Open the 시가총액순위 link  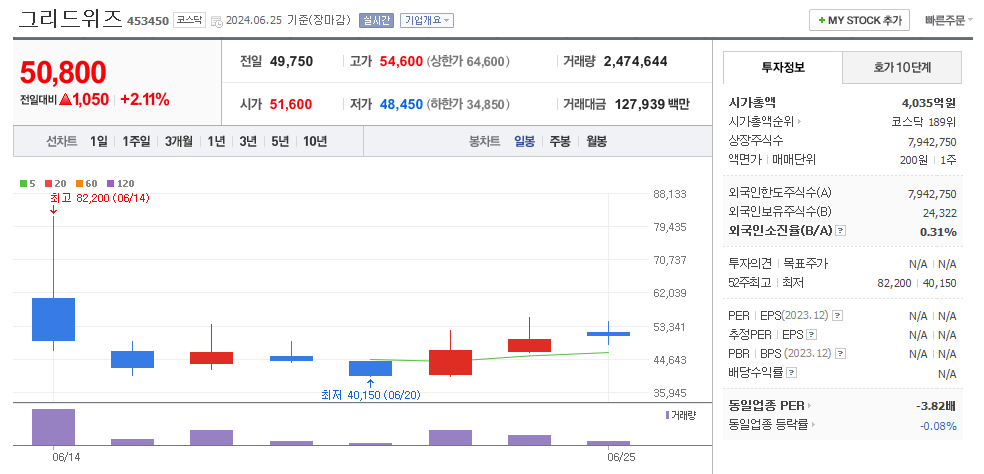pyautogui.click(x=764, y=122)
